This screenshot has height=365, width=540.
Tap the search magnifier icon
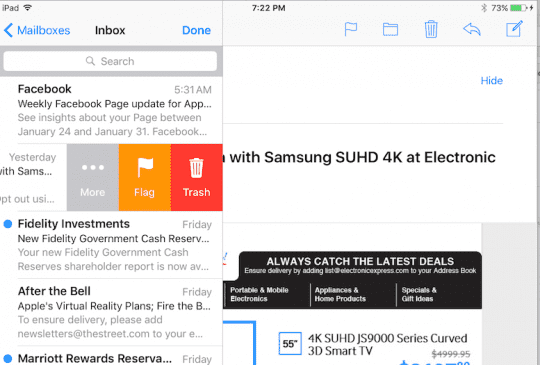pos(90,61)
